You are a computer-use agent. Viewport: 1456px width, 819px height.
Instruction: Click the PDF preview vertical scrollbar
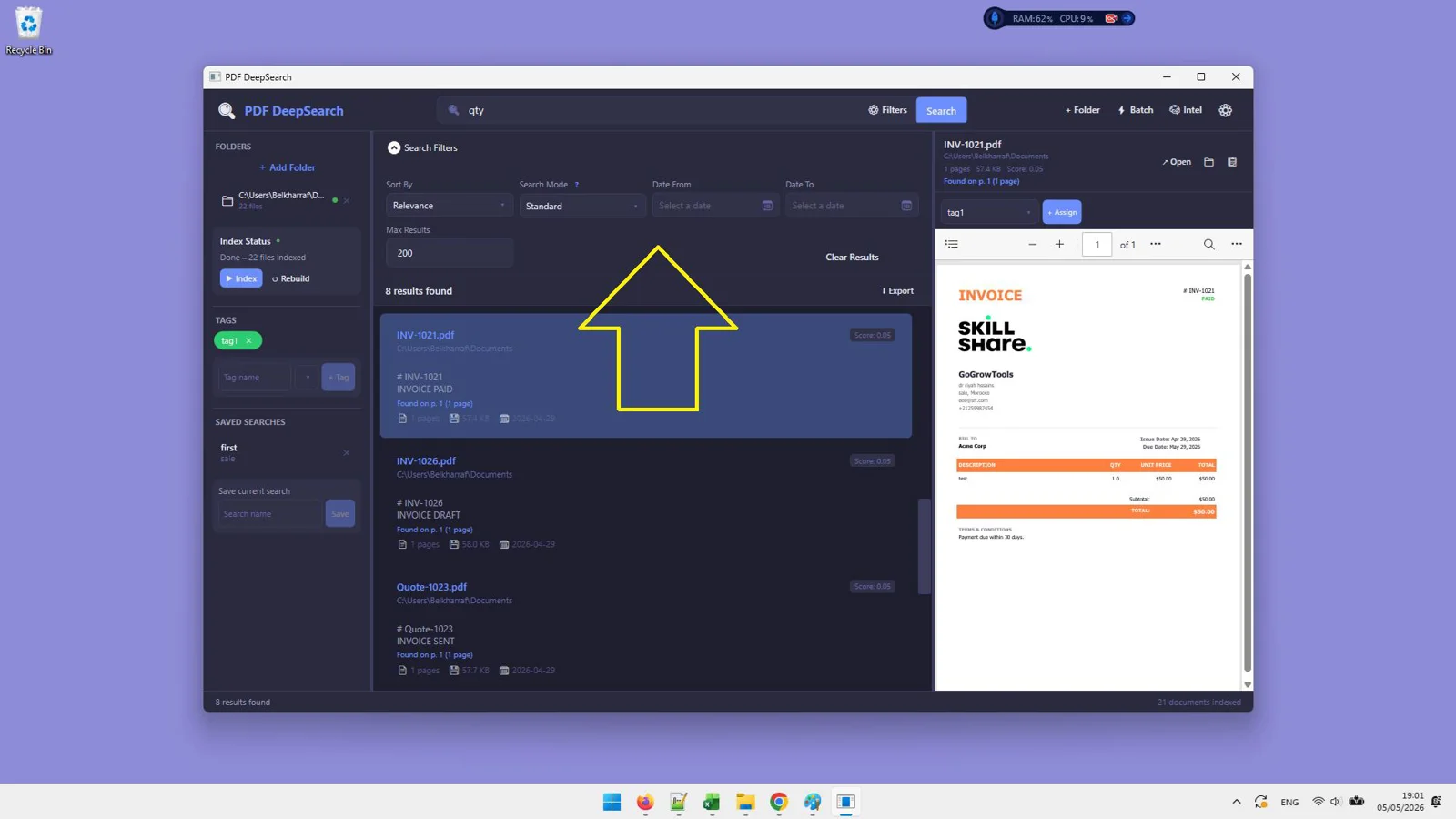(x=1248, y=473)
